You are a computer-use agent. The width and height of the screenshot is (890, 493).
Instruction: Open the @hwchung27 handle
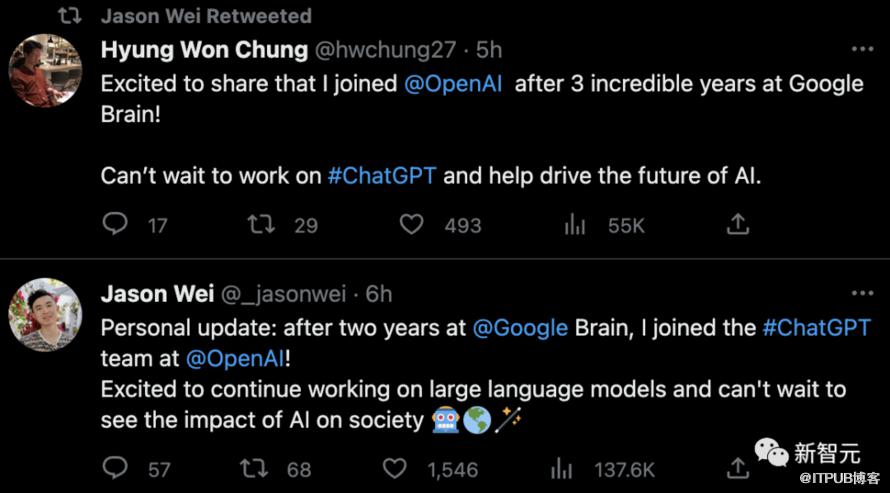tap(385, 50)
